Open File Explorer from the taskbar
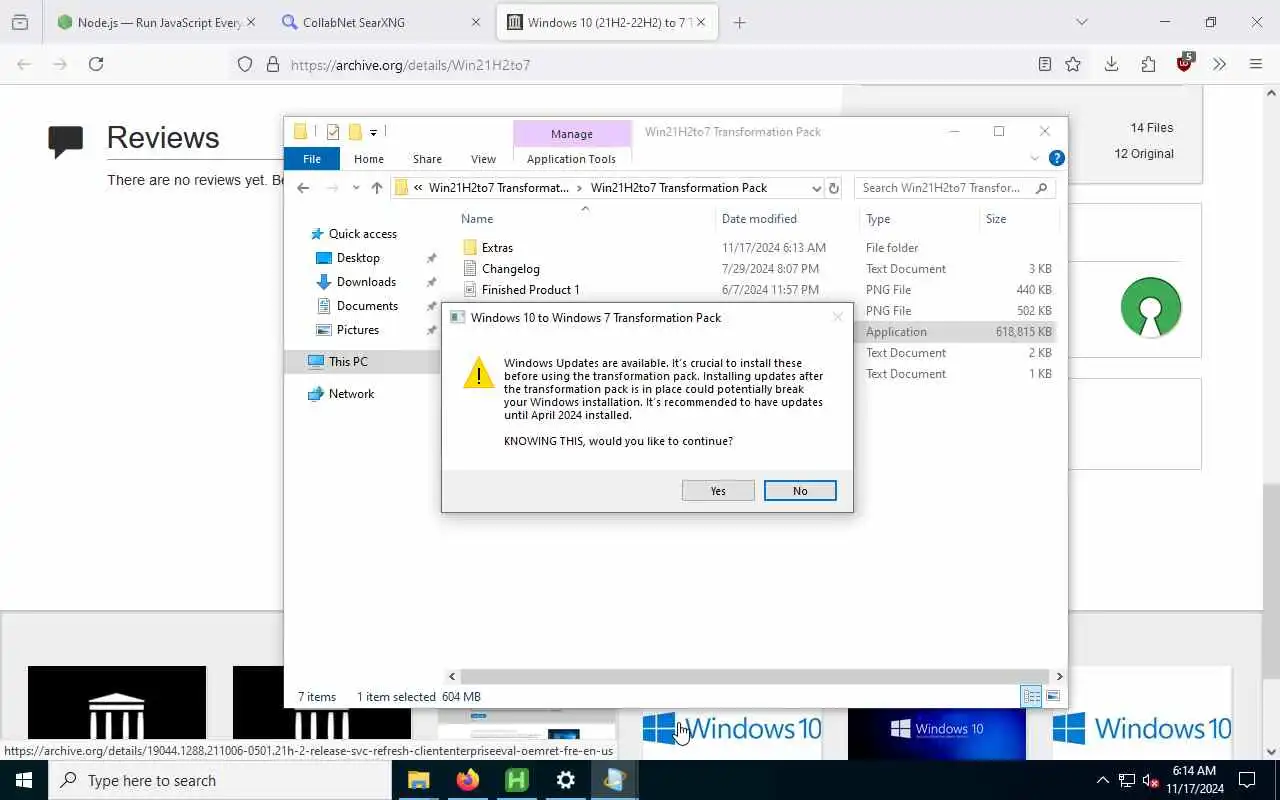Image resolution: width=1280 pixels, height=800 pixels. pyautogui.click(x=418, y=780)
